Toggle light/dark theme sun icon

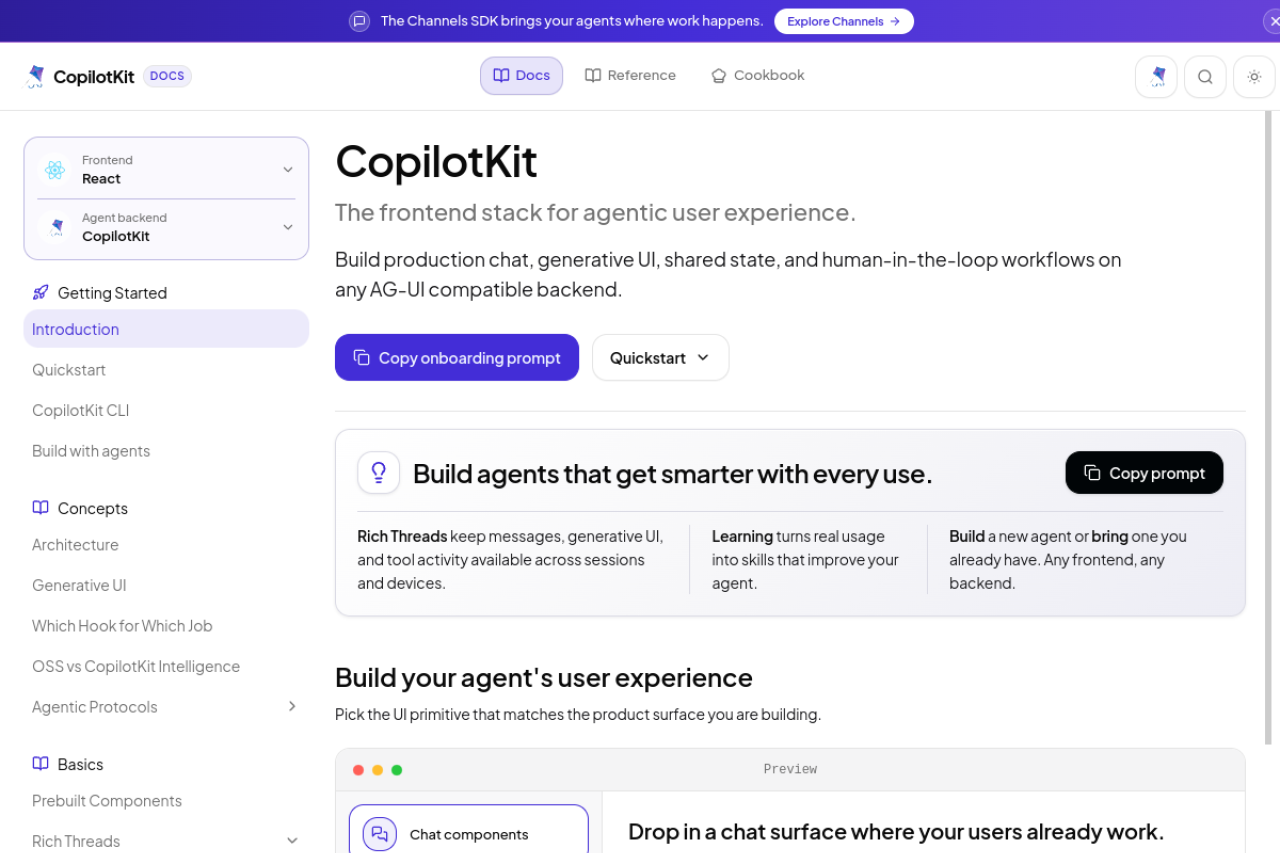1254,77
